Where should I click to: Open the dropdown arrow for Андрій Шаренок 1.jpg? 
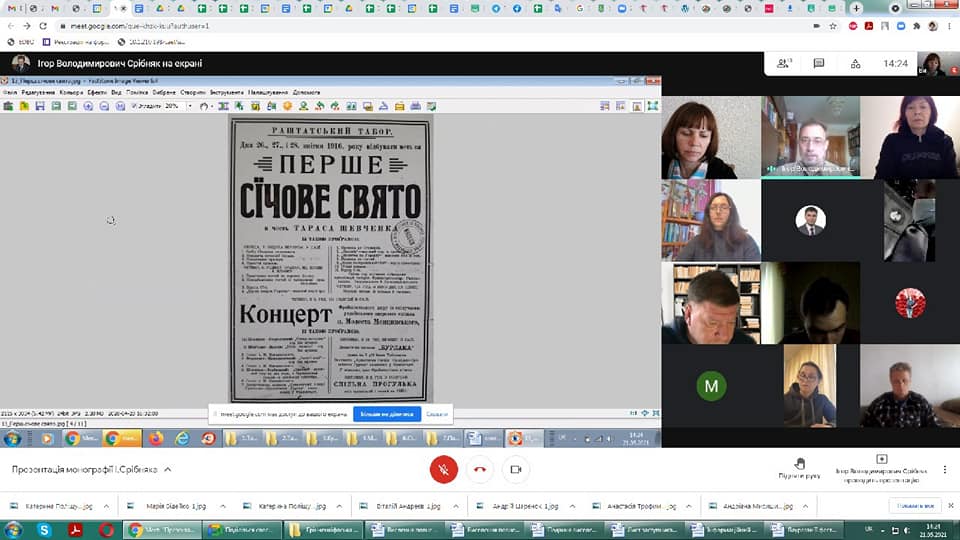570,507
